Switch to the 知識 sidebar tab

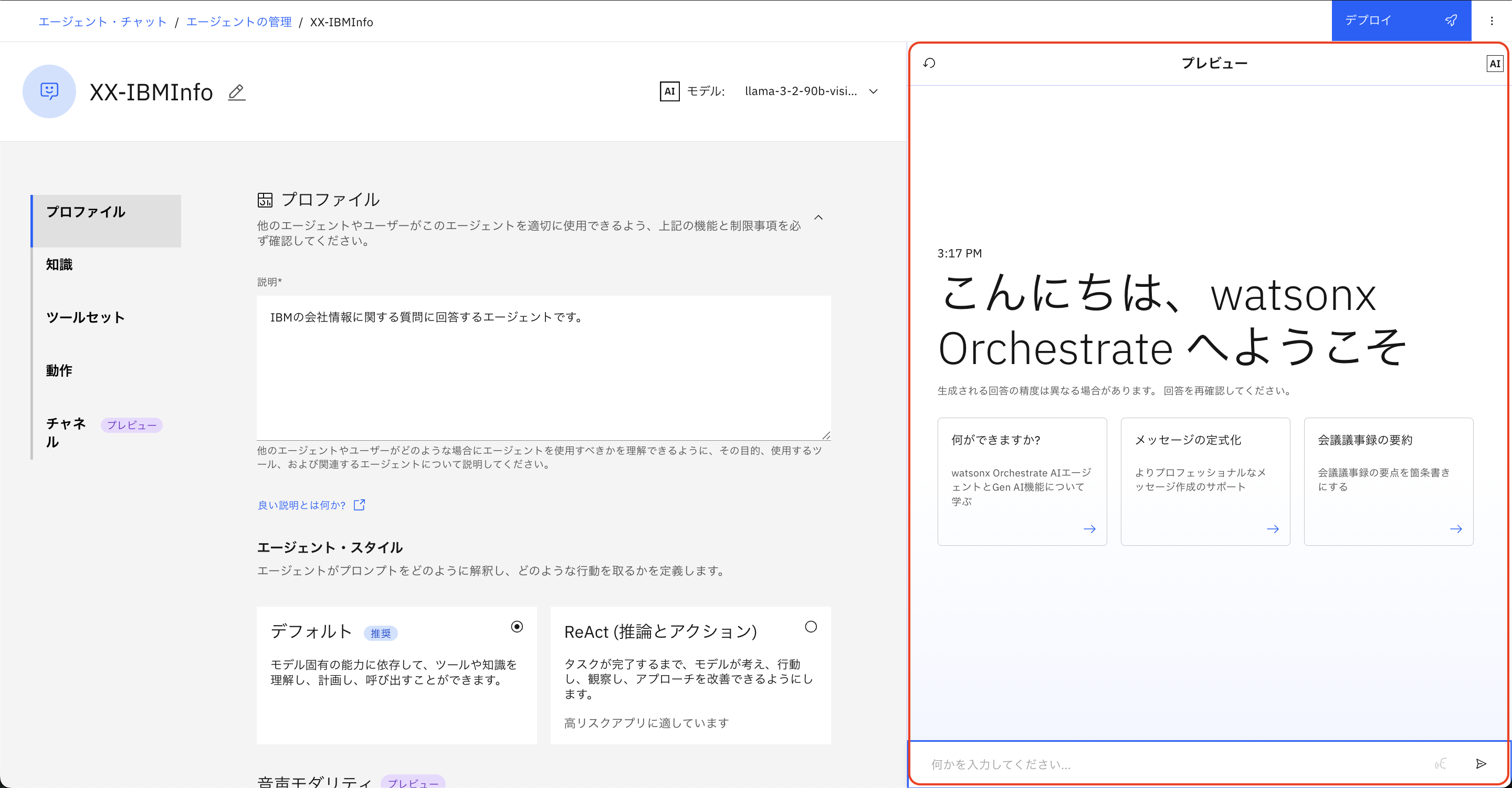tap(59, 264)
